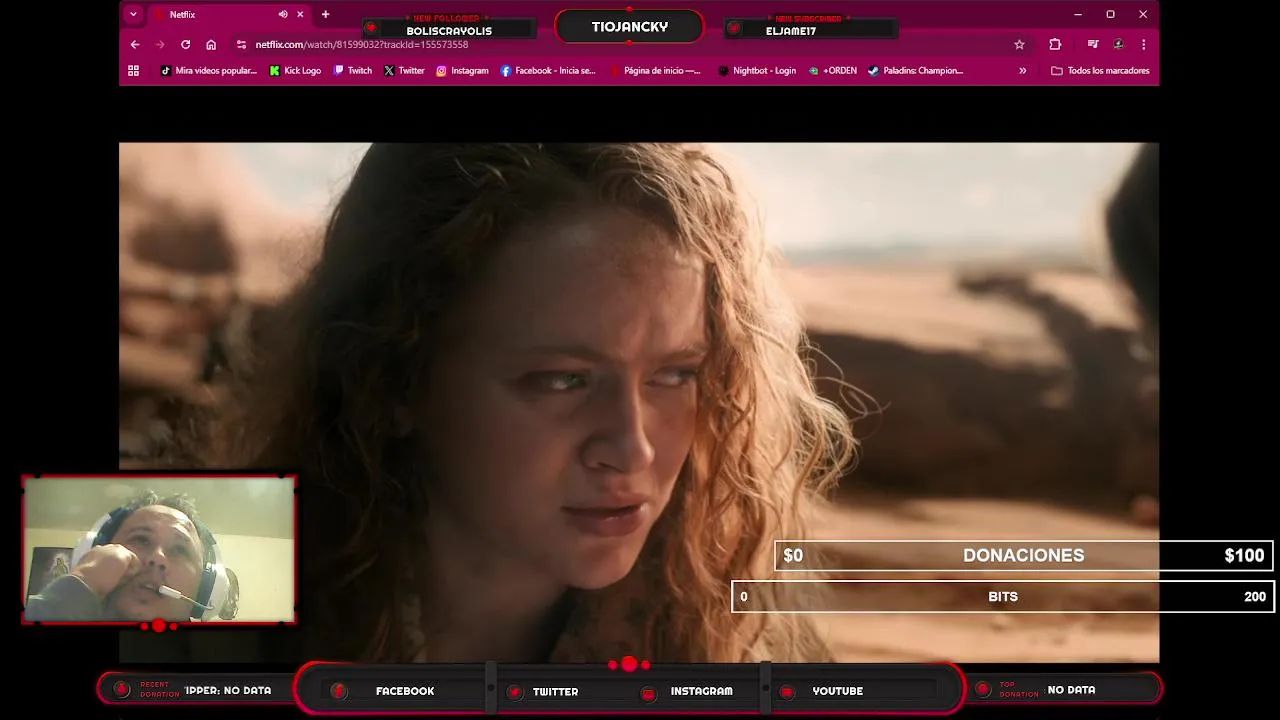The width and height of the screenshot is (1280, 720).
Task: Open Chrome three-dot menu
Action: [x=1143, y=44]
